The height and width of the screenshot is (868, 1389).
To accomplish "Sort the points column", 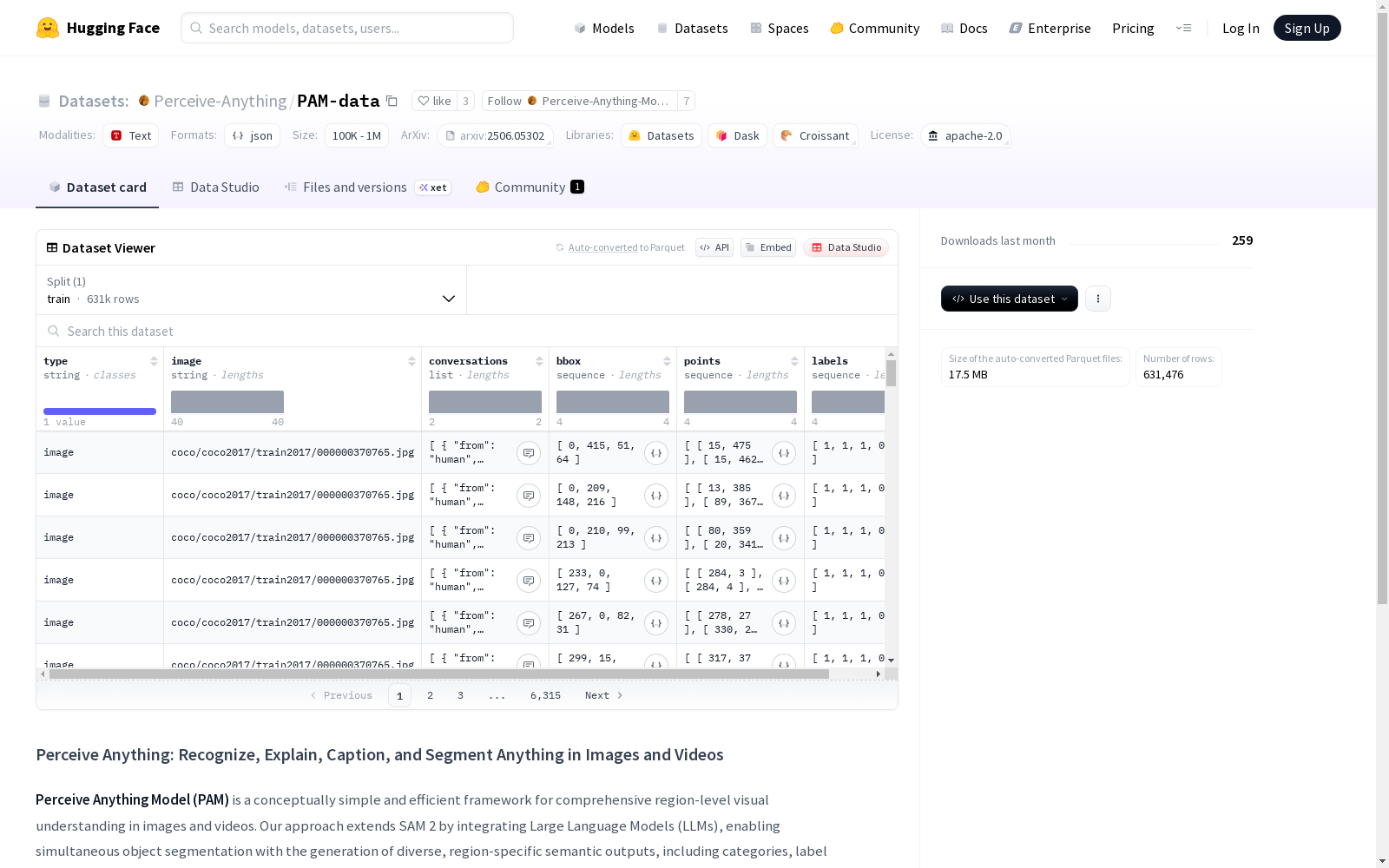I will [794, 361].
